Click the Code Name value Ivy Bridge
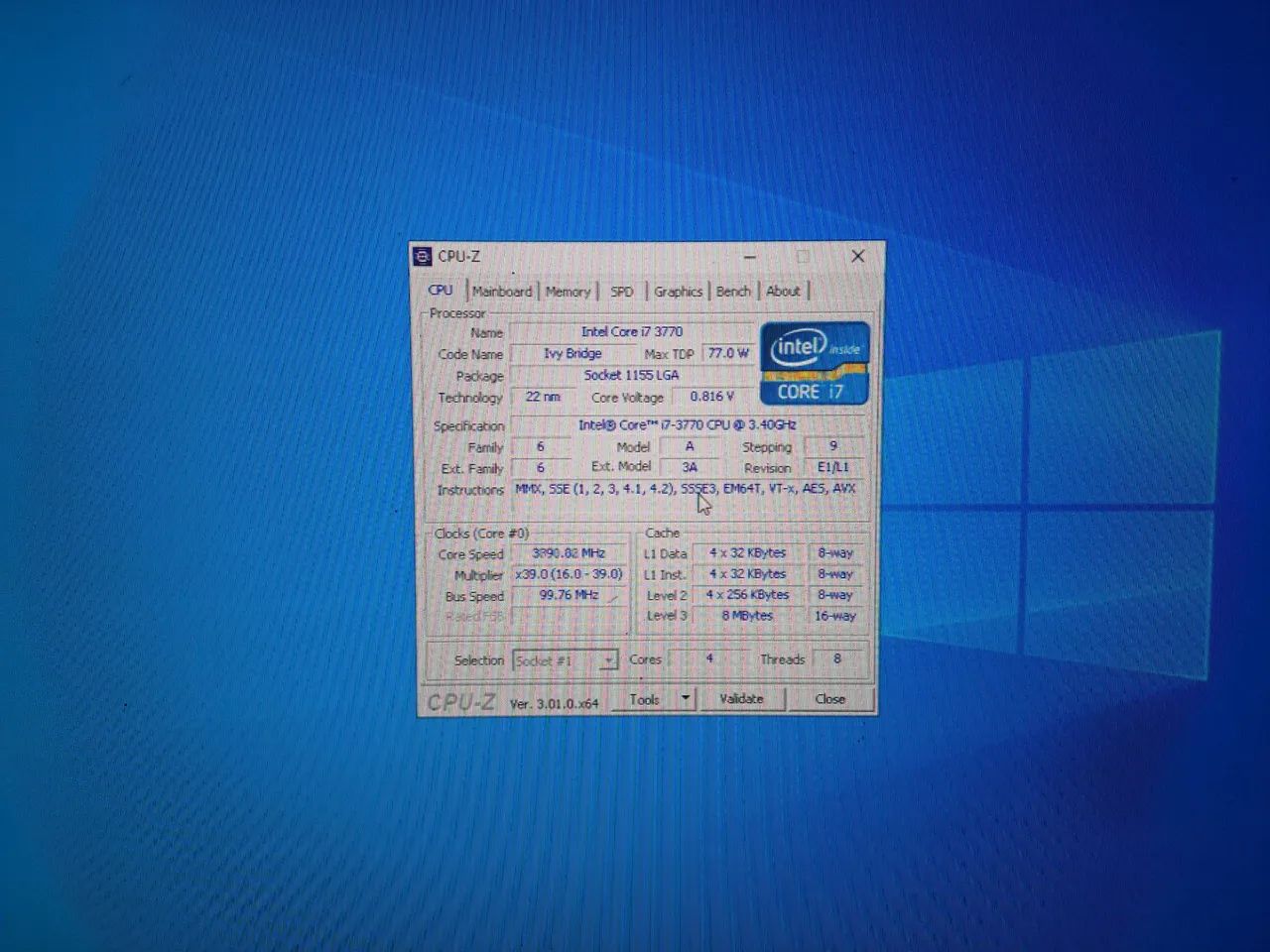Viewport: 1270px width, 952px height. click(x=572, y=354)
